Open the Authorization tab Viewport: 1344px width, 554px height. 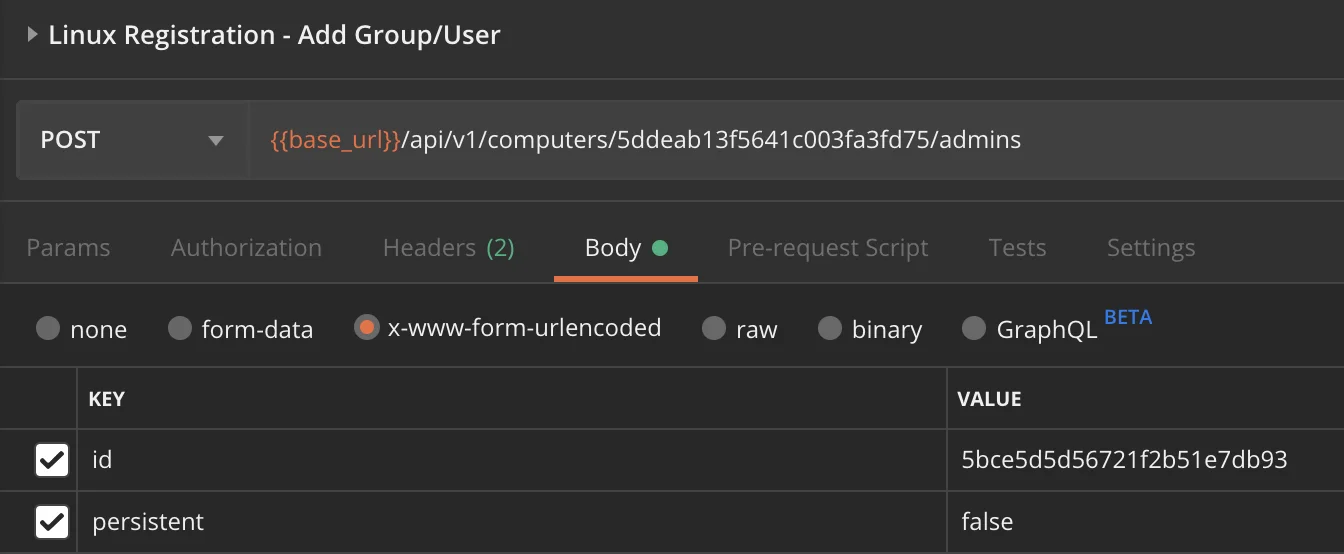246,247
